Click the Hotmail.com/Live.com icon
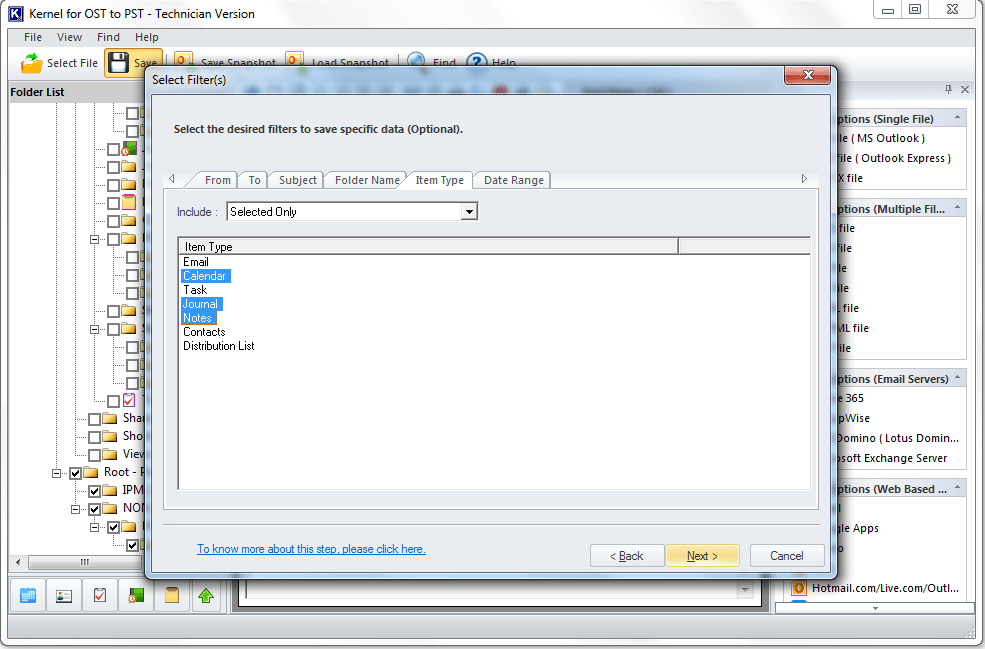Viewport: 985px width, 649px height. (798, 588)
